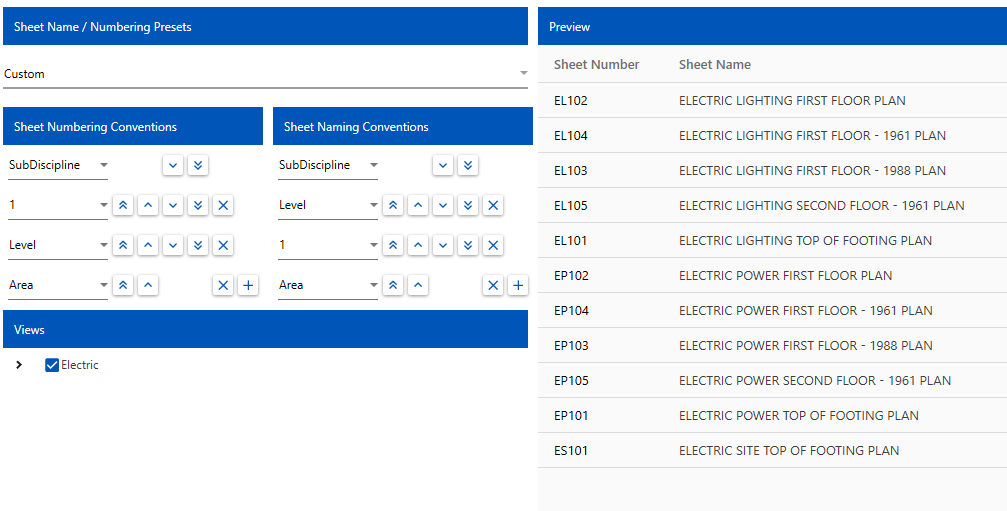Move numbering Area row to top
1007x511 pixels.
[x=123, y=285]
